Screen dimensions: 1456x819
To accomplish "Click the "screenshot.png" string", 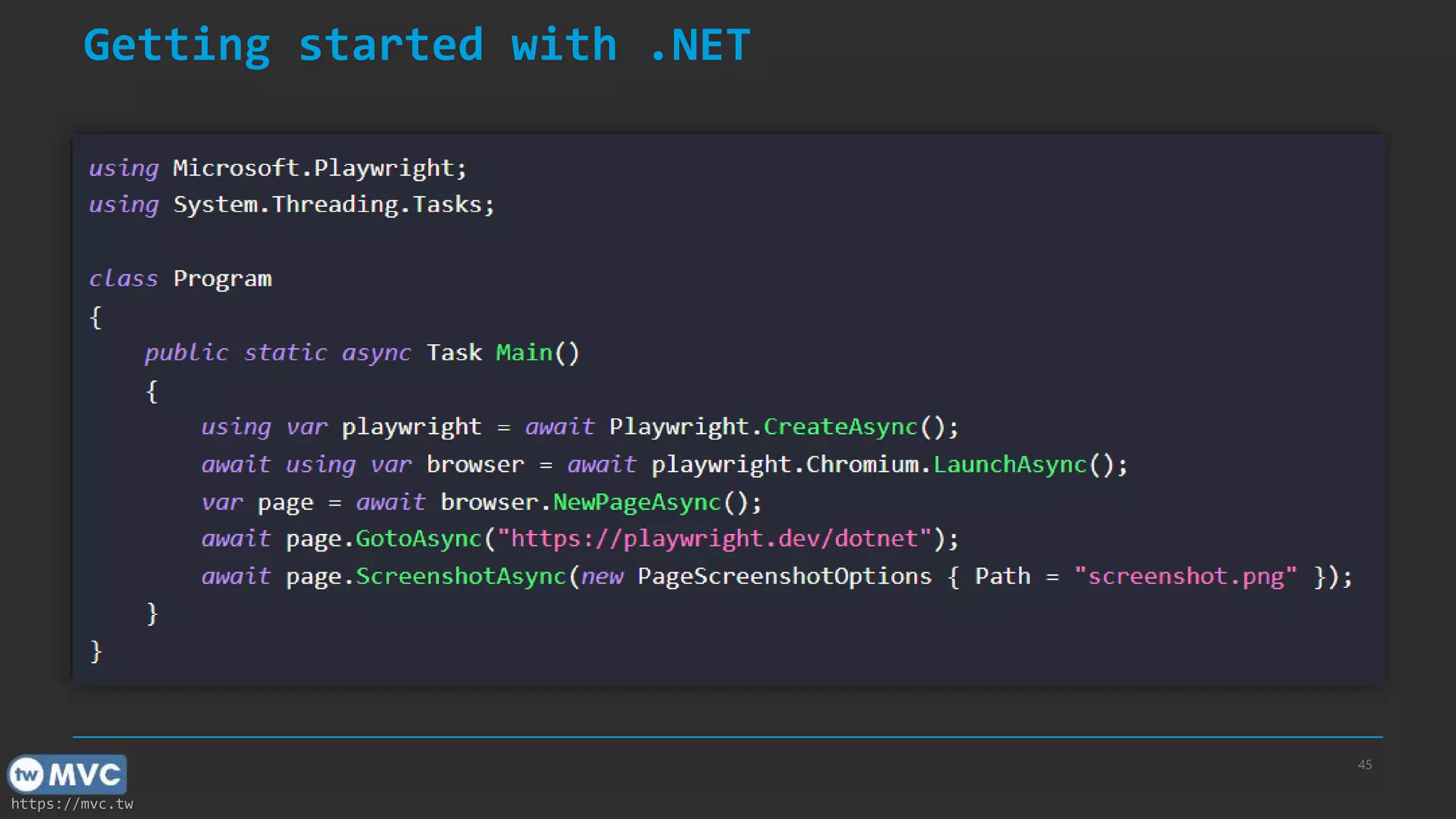I will [x=1186, y=576].
